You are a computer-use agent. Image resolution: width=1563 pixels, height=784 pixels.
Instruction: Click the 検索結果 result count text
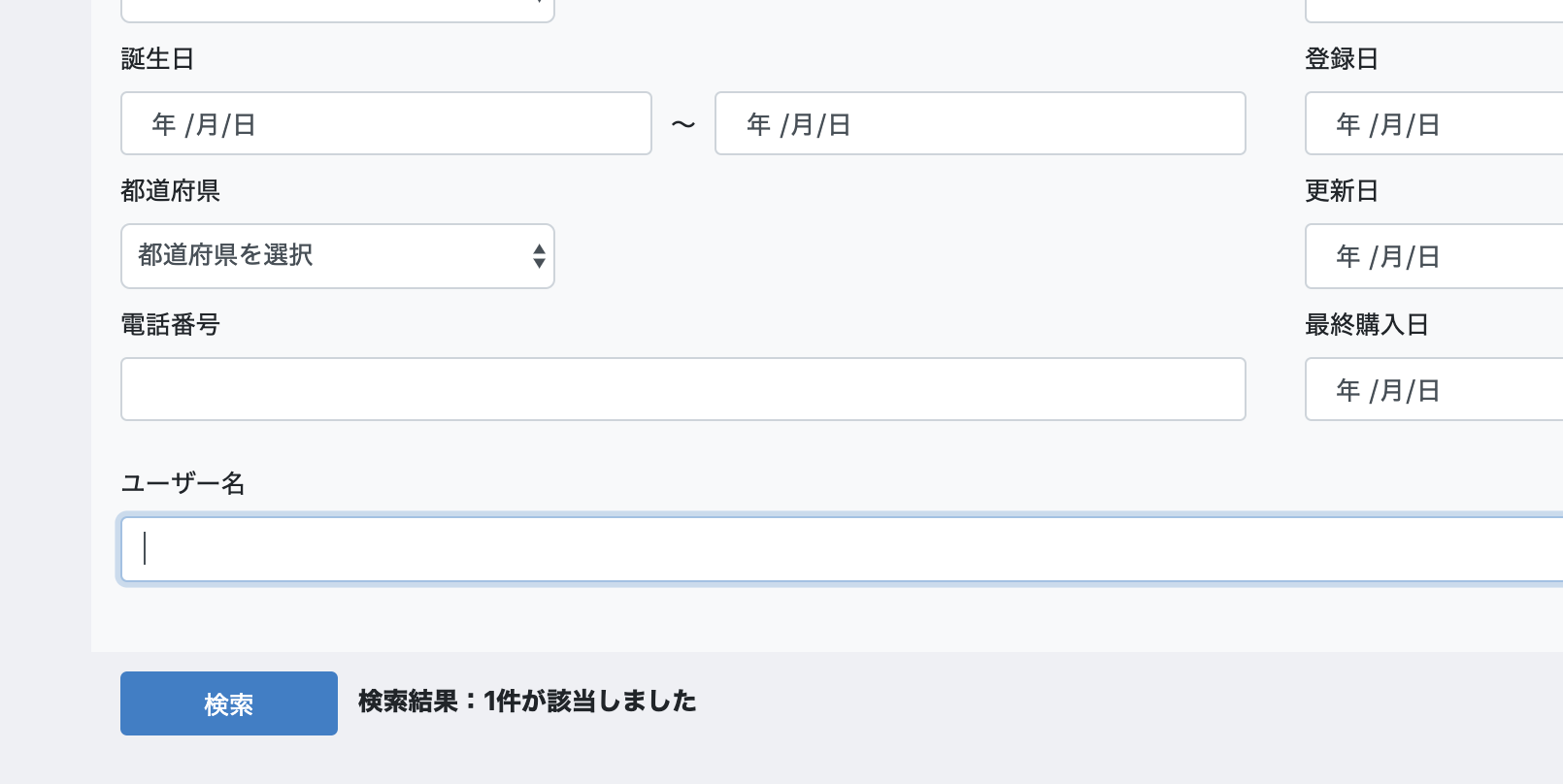527,701
